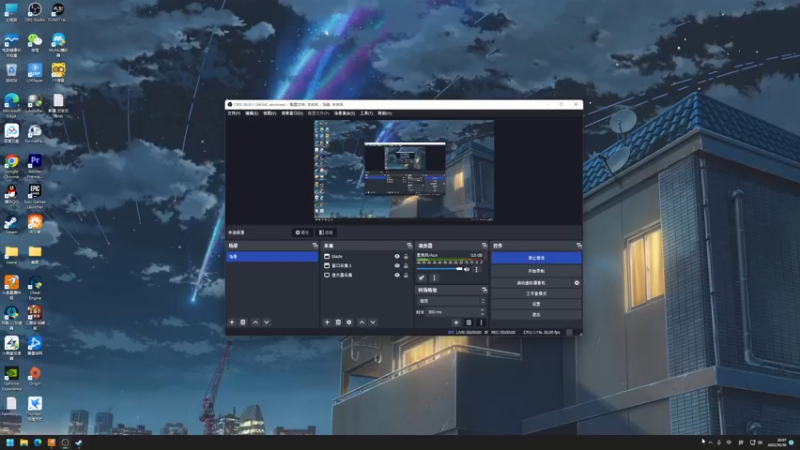Click the Exit button in Controls
Viewport: 800px width, 450px height.
(536, 315)
